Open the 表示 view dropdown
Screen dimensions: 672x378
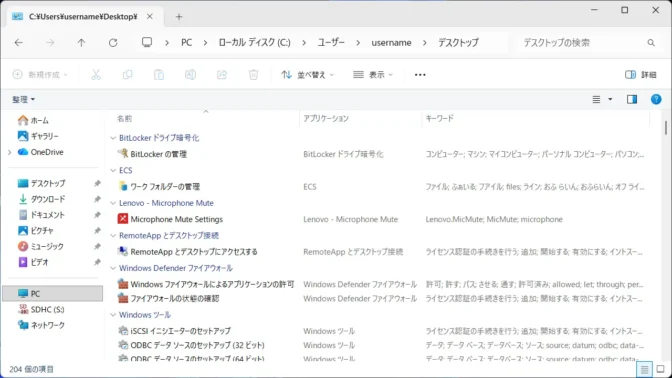[x=373, y=75]
